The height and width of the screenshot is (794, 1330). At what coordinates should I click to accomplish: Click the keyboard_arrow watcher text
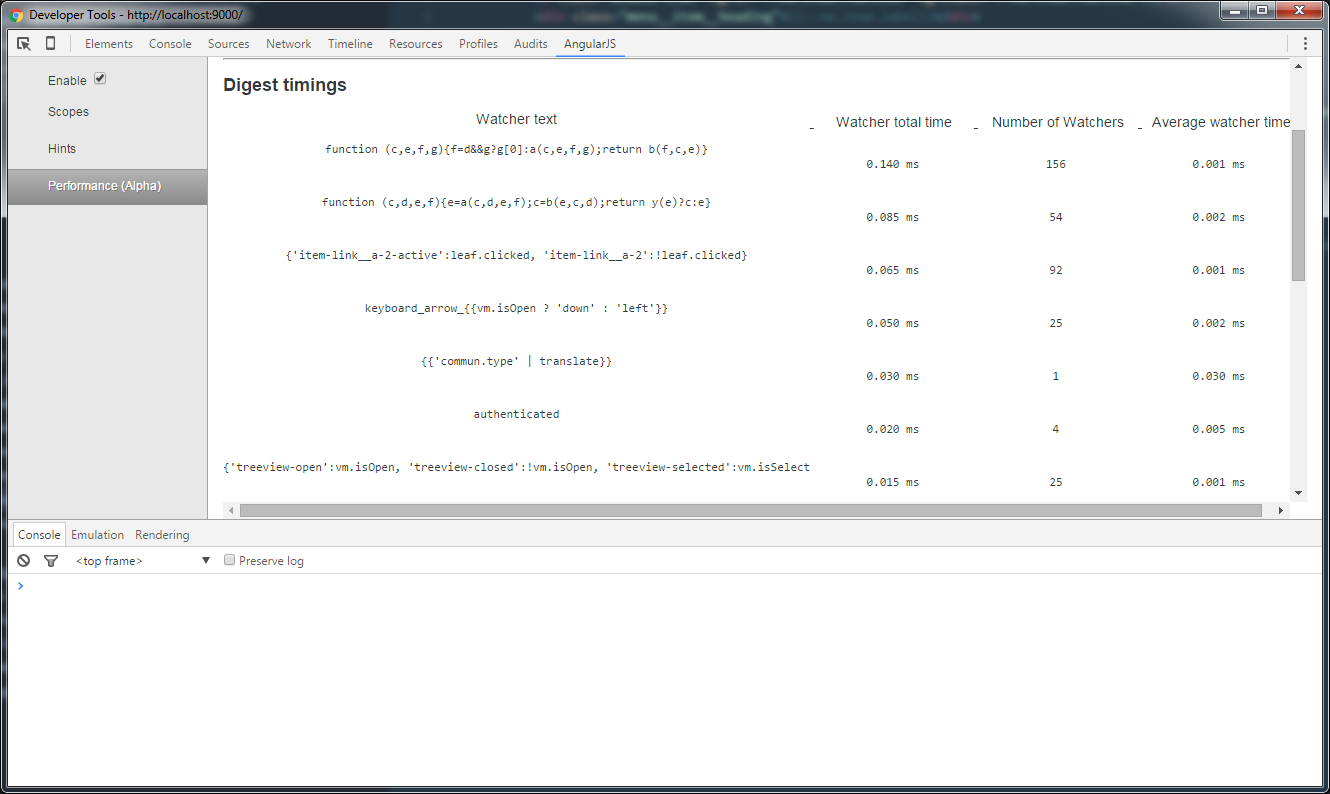coord(516,308)
